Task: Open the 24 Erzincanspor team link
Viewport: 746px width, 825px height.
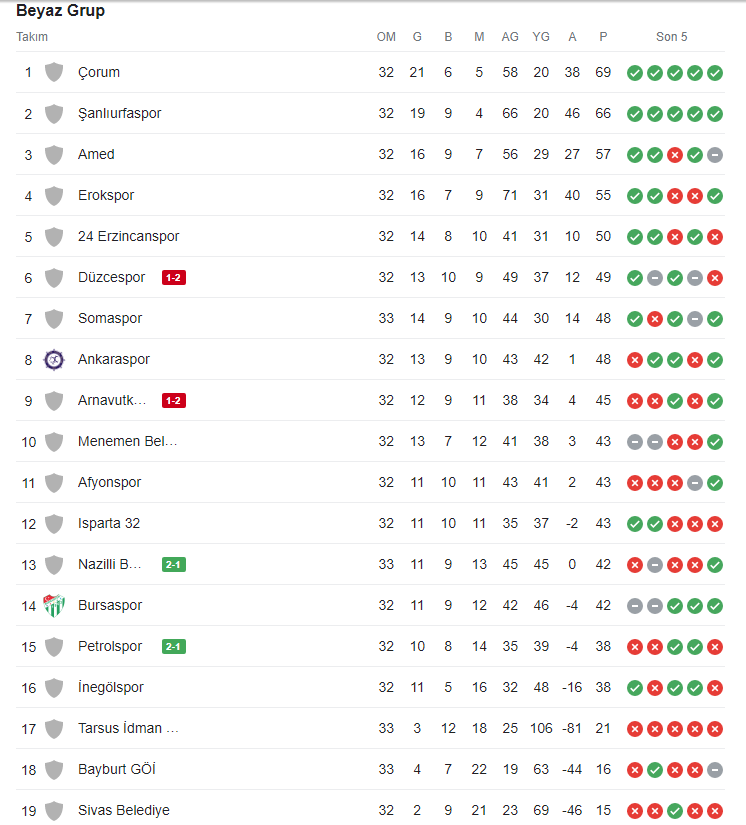Action: [129, 237]
